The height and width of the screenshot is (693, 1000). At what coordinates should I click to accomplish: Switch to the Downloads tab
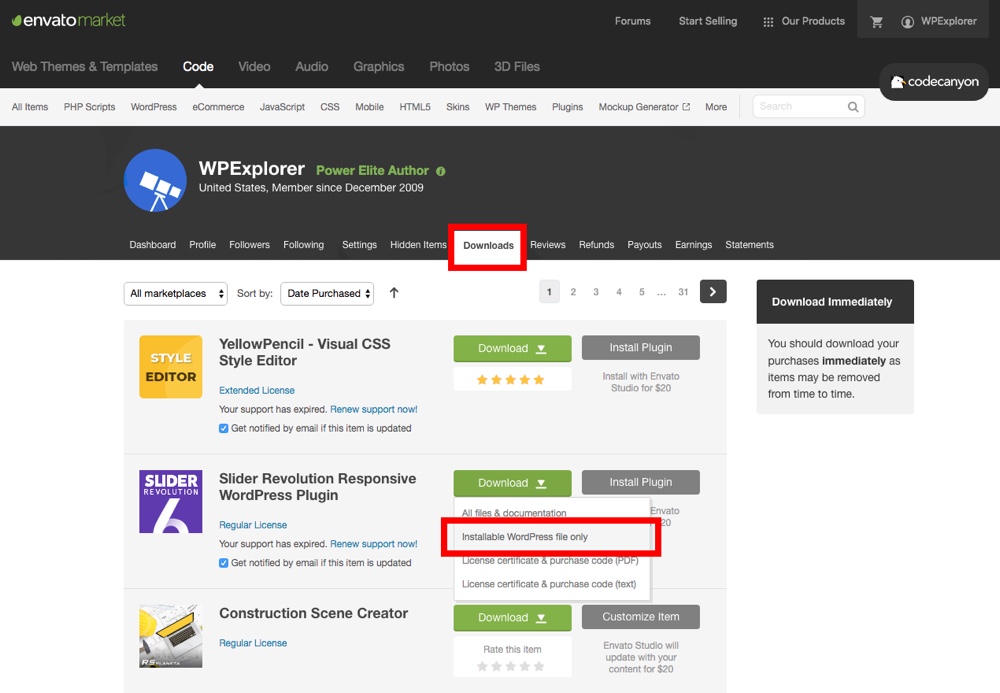tap(488, 245)
